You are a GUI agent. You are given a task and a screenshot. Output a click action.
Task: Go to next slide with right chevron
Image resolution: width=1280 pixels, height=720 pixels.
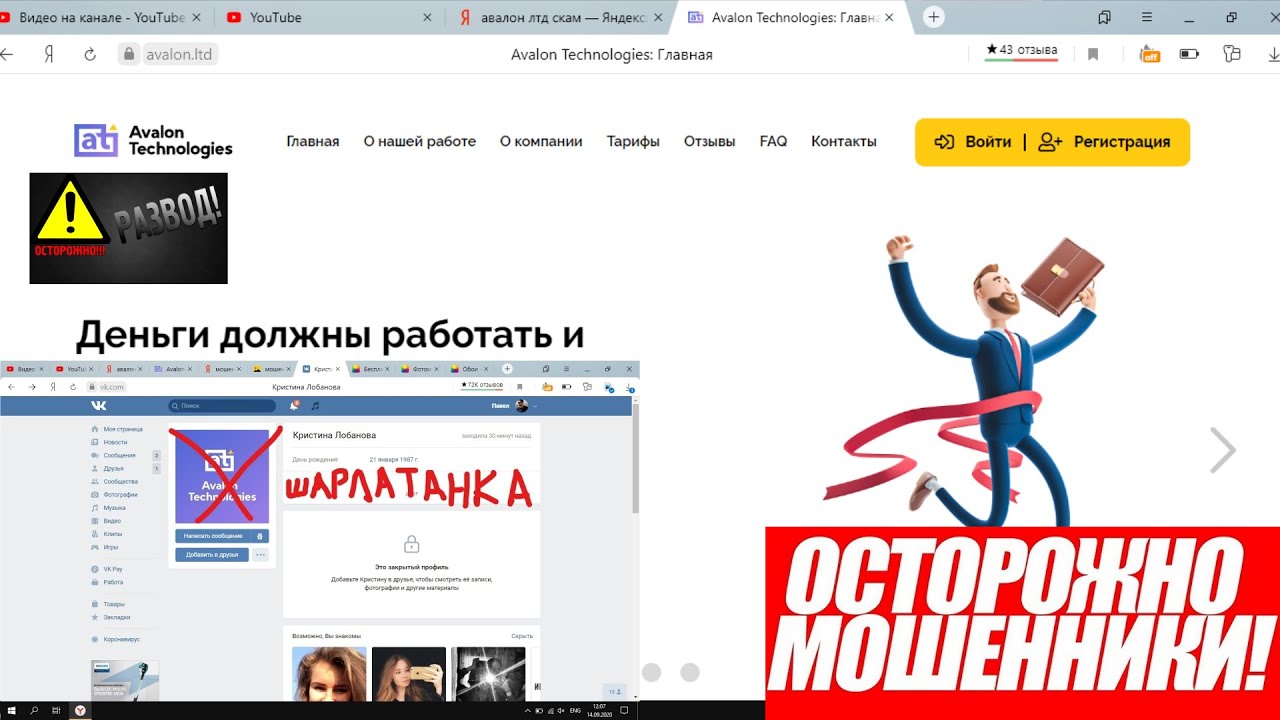[x=1222, y=450]
